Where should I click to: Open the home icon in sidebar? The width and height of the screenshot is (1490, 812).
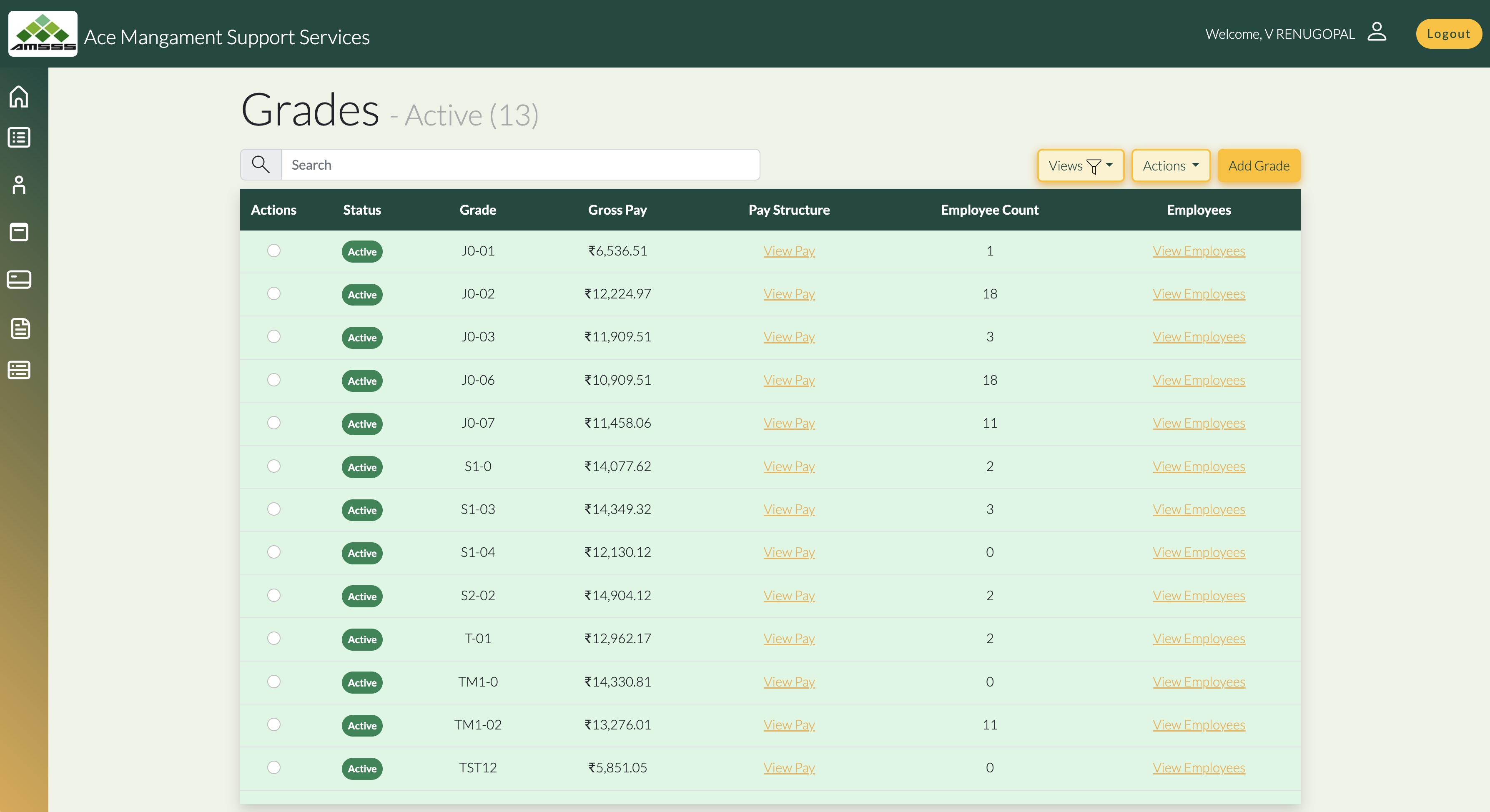tap(19, 97)
